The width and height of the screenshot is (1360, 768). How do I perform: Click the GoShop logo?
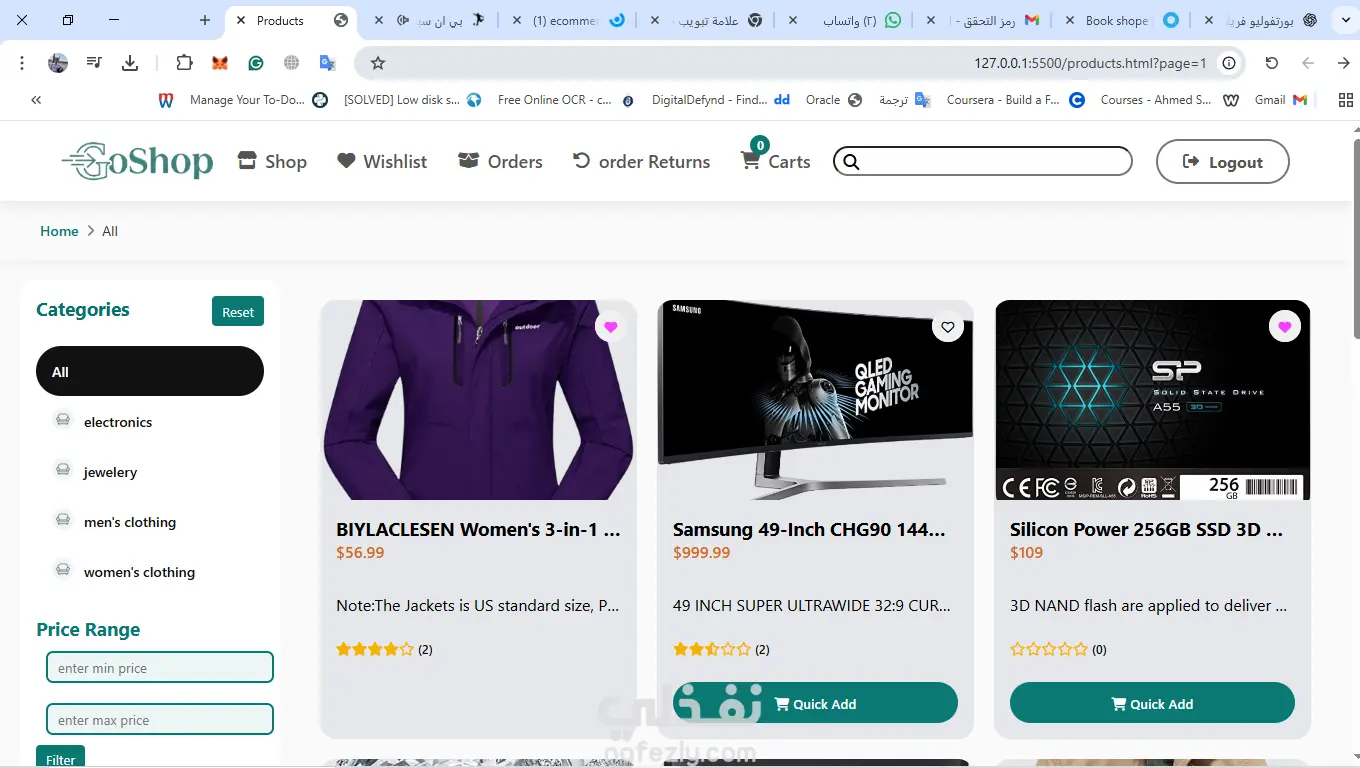137,161
